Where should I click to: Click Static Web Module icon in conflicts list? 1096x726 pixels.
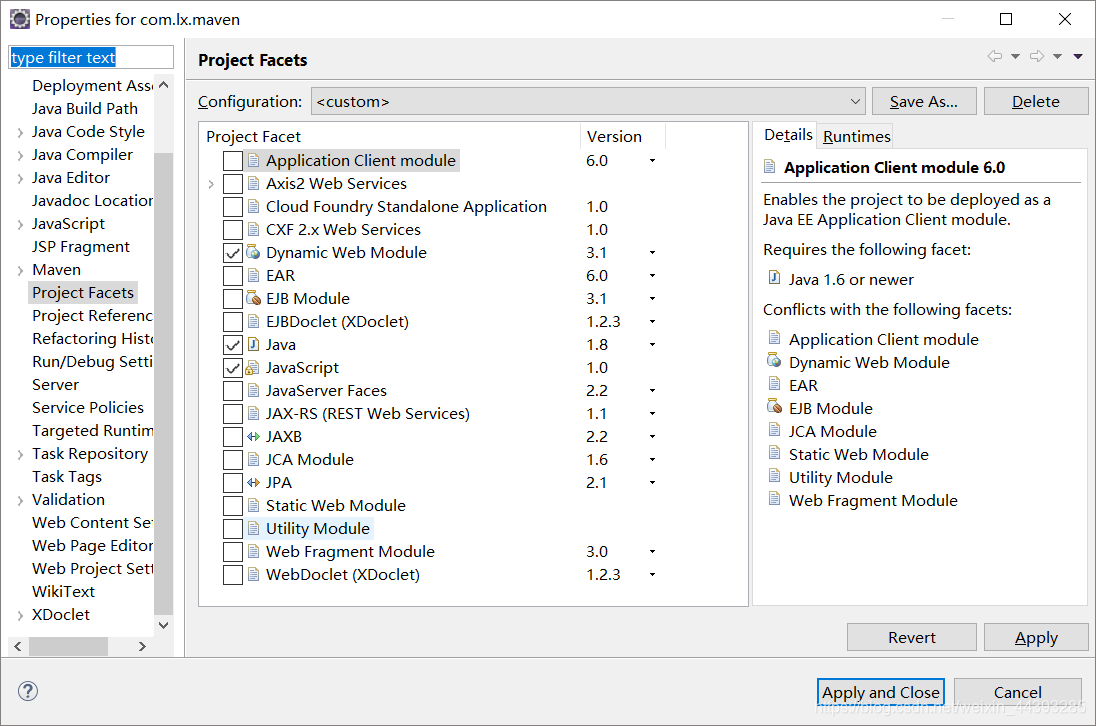[774, 453]
